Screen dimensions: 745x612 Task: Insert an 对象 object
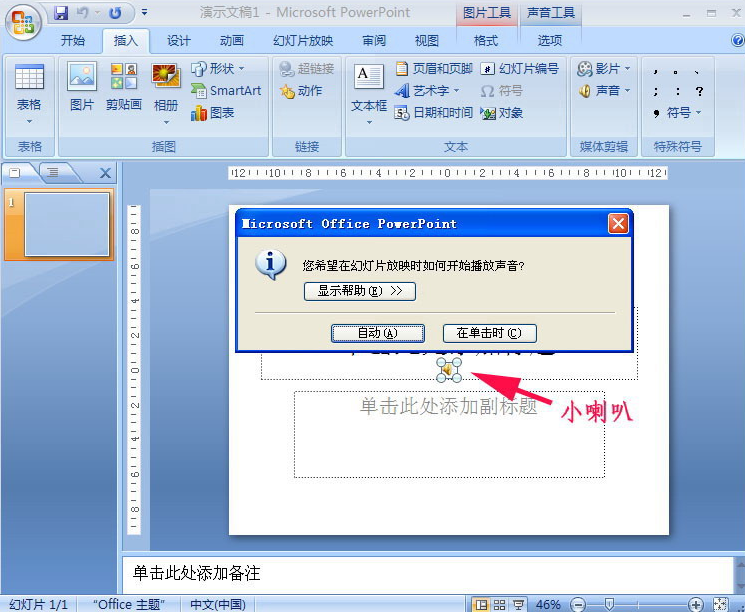[502, 113]
